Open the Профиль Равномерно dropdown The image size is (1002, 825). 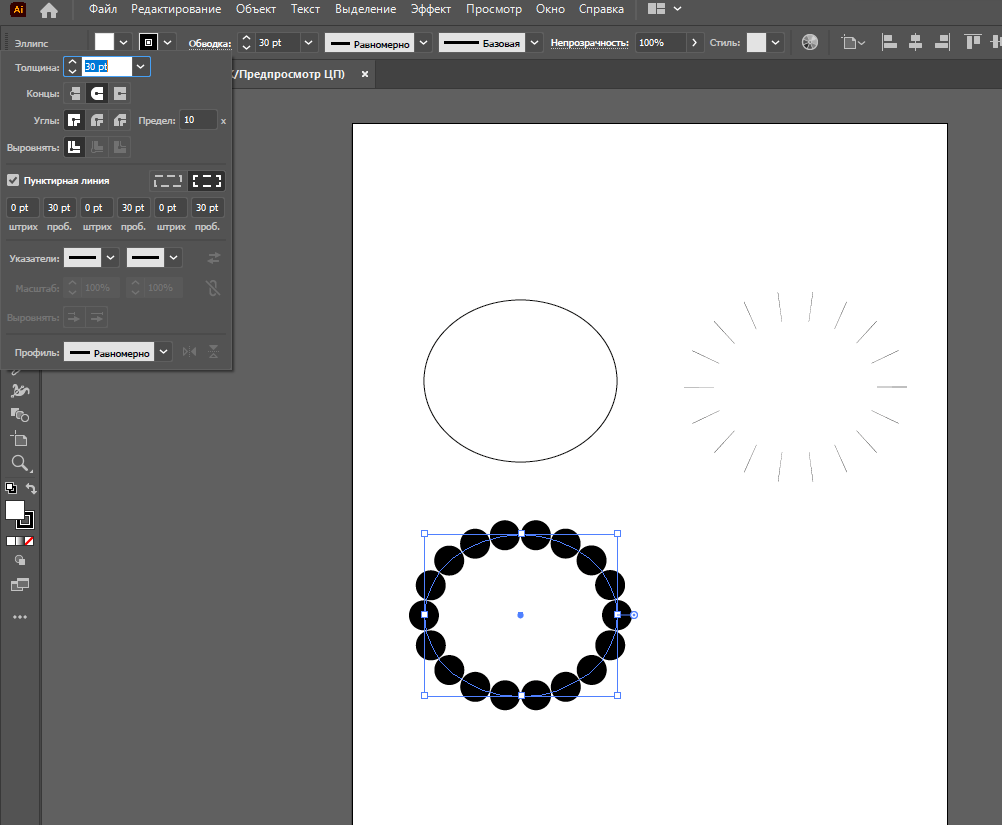tap(164, 352)
